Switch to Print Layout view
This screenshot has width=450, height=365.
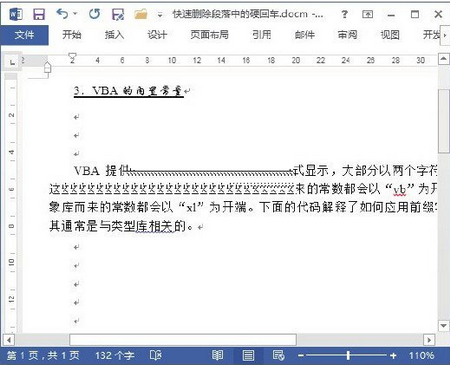point(248,355)
